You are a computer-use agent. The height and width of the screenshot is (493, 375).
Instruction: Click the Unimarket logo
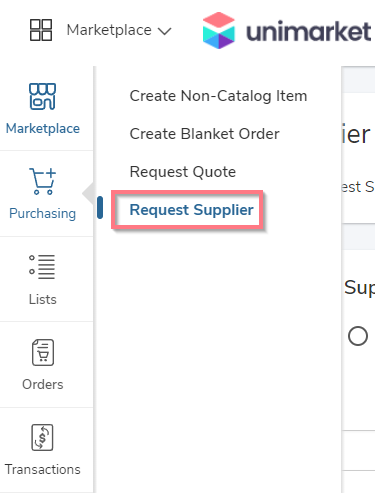pos(287,31)
